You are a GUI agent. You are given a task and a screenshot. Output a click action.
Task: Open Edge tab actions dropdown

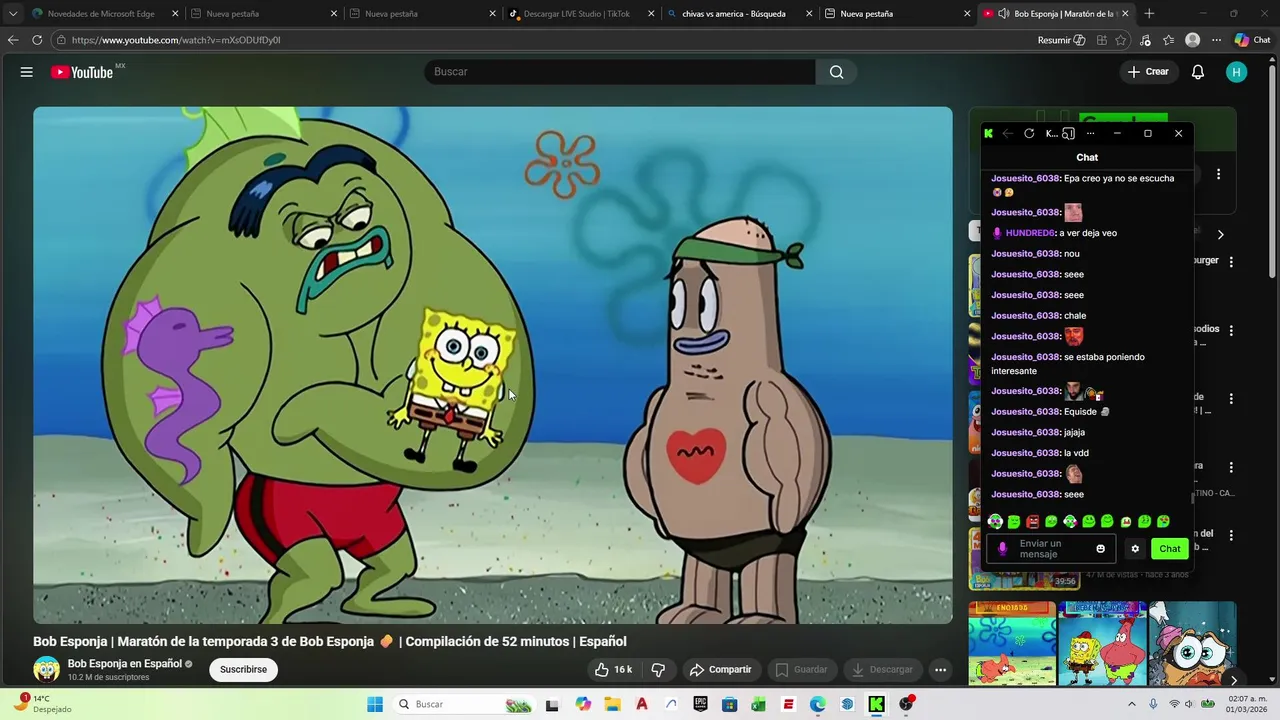(13, 14)
